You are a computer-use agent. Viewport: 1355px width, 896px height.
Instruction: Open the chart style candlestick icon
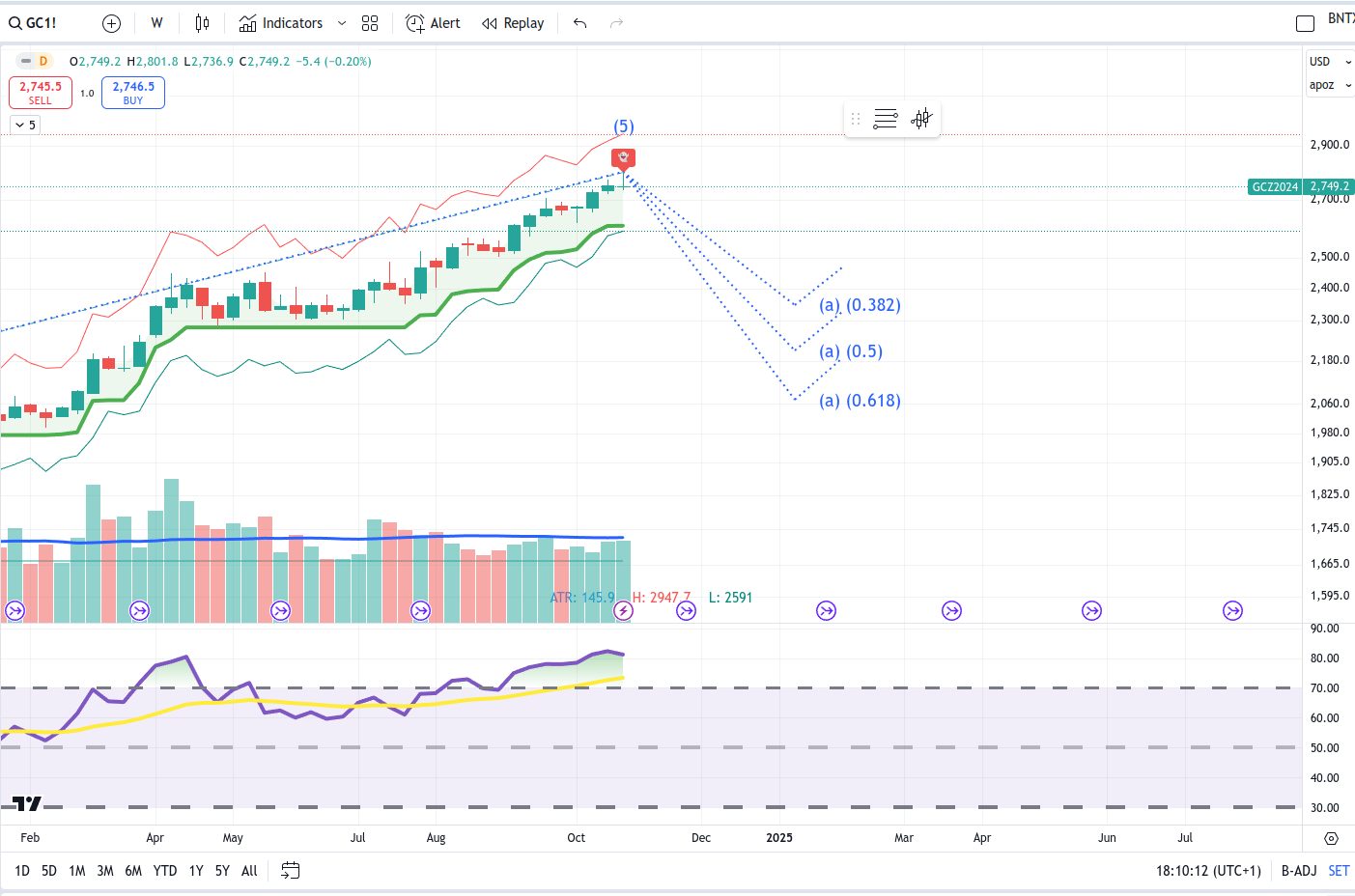pos(202,22)
